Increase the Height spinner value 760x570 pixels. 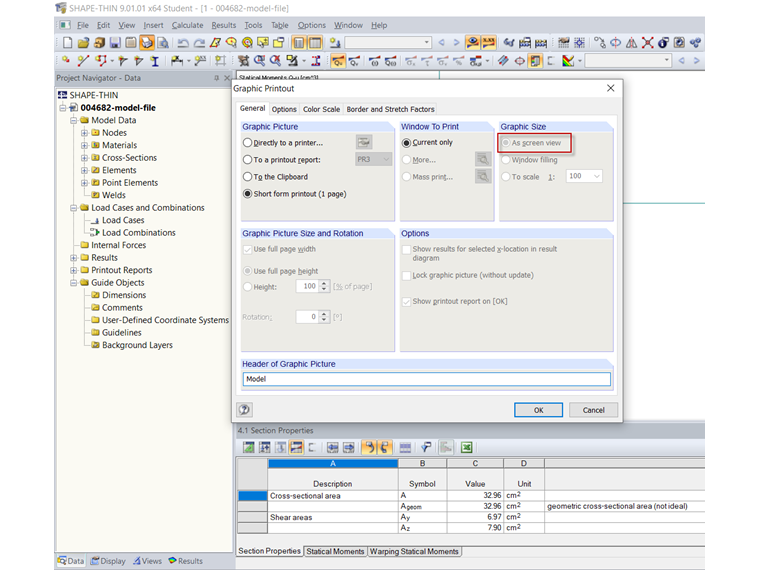pyautogui.click(x=324, y=283)
